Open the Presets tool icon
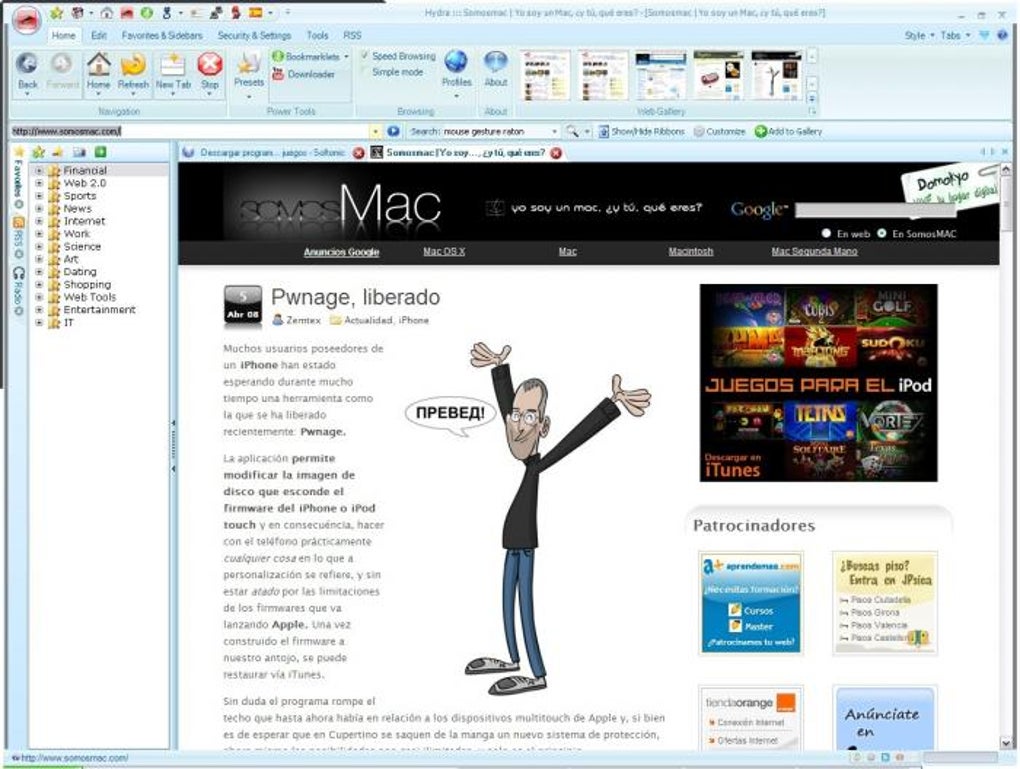The image size is (1020, 769). (x=248, y=63)
